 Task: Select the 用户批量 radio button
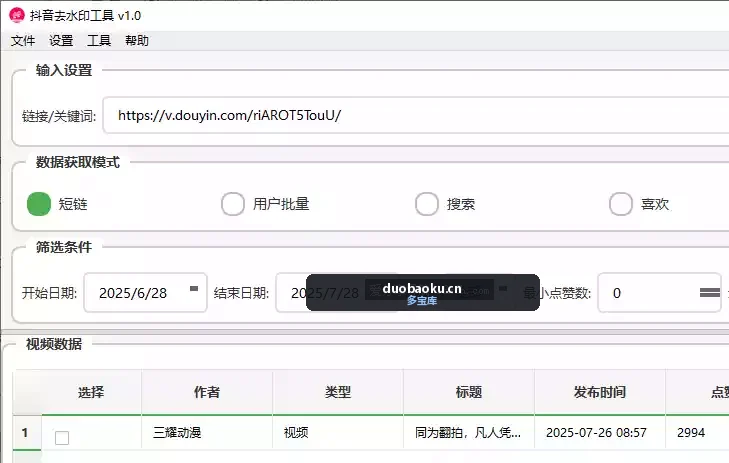[x=233, y=204]
